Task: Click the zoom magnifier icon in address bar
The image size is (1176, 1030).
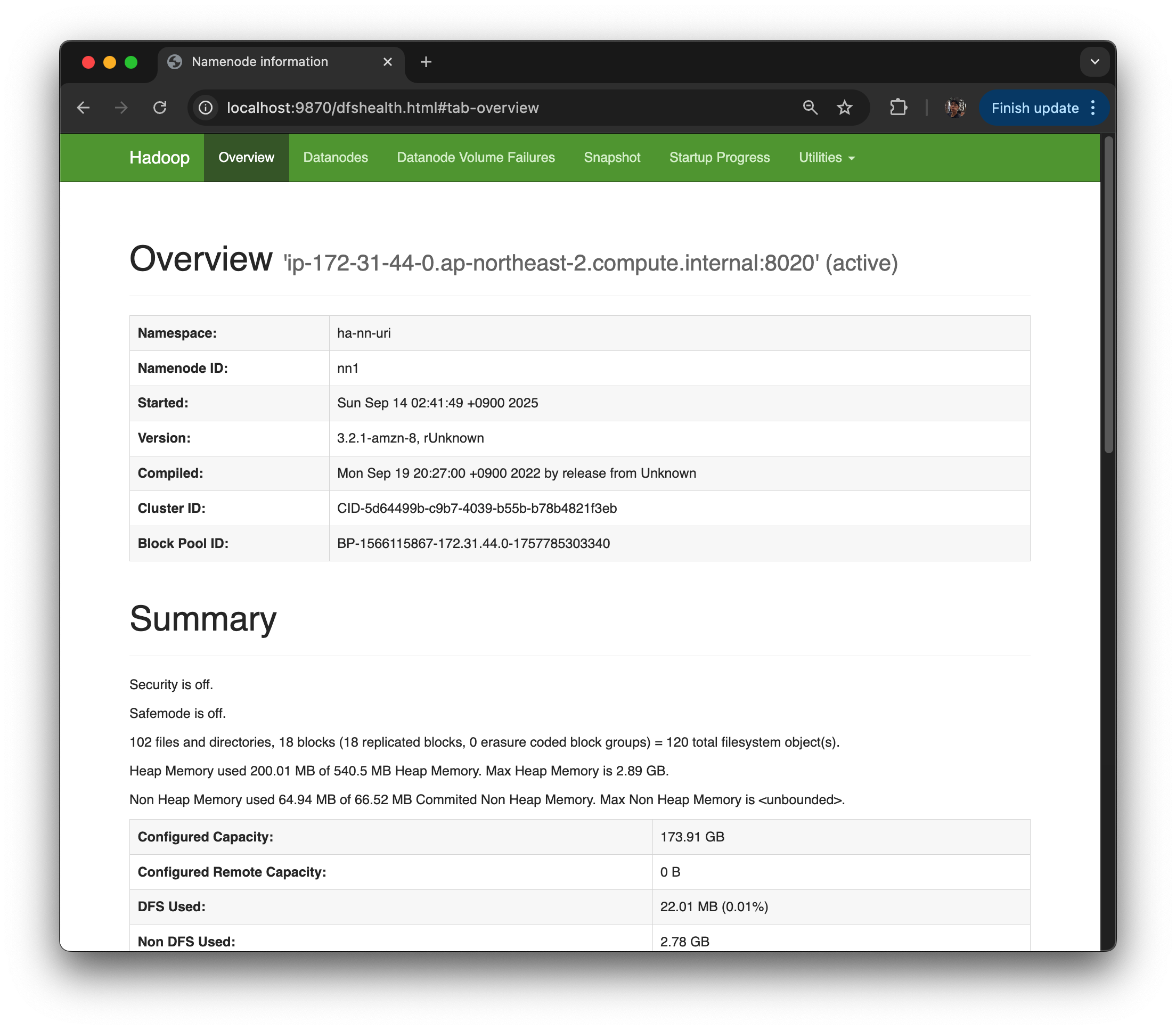Action: [810, 108]
